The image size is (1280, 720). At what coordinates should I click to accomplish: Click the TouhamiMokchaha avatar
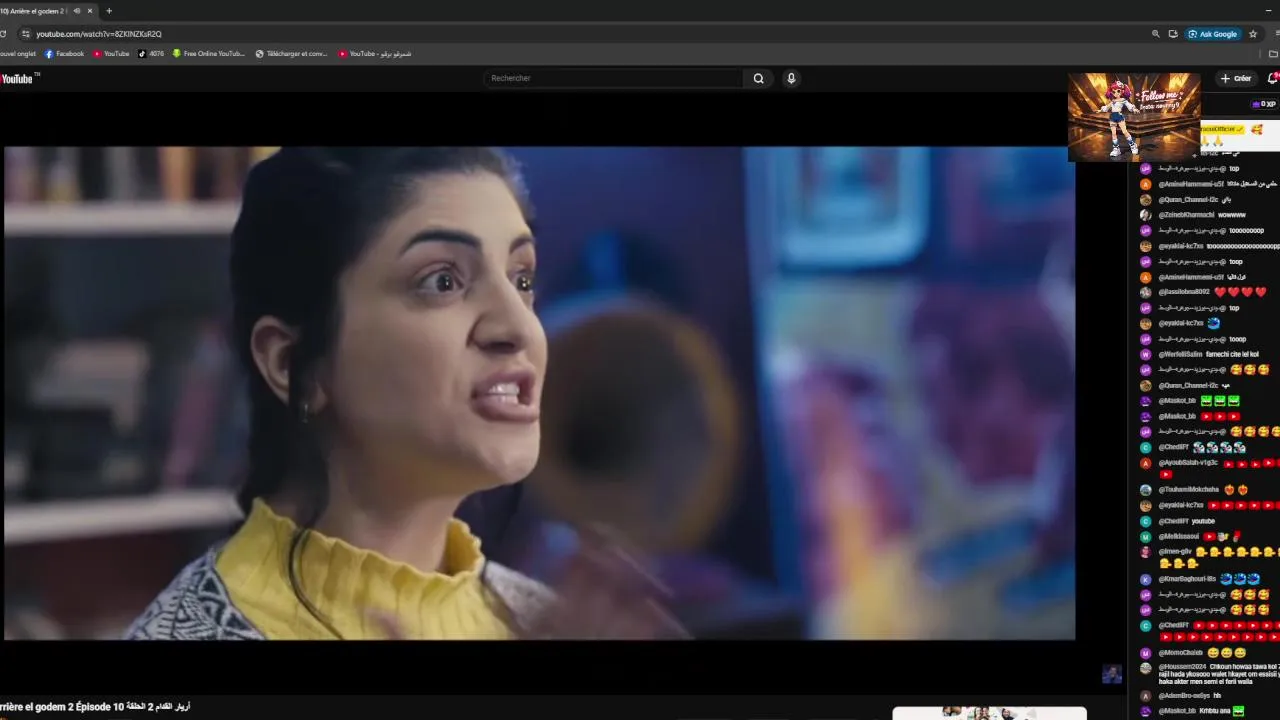pyautogui.click(x=1146, y=490)
